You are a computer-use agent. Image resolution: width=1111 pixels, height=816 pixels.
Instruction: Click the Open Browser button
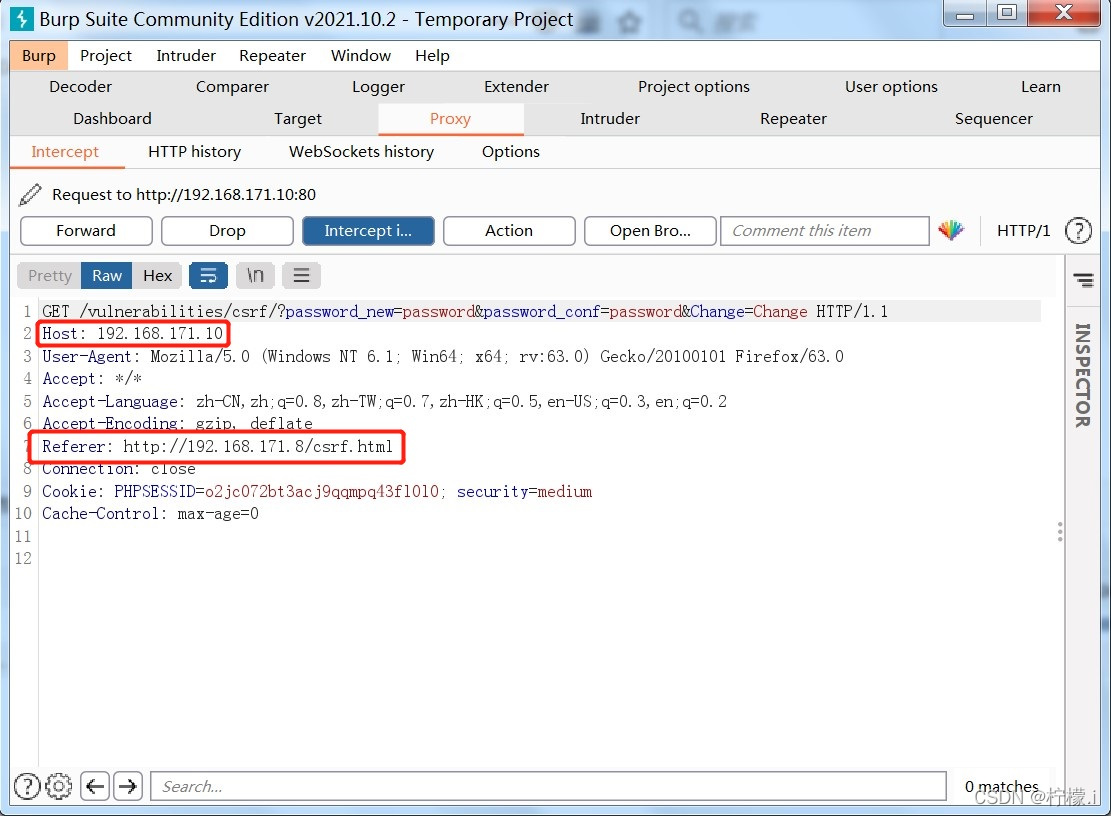click(650, 231)
